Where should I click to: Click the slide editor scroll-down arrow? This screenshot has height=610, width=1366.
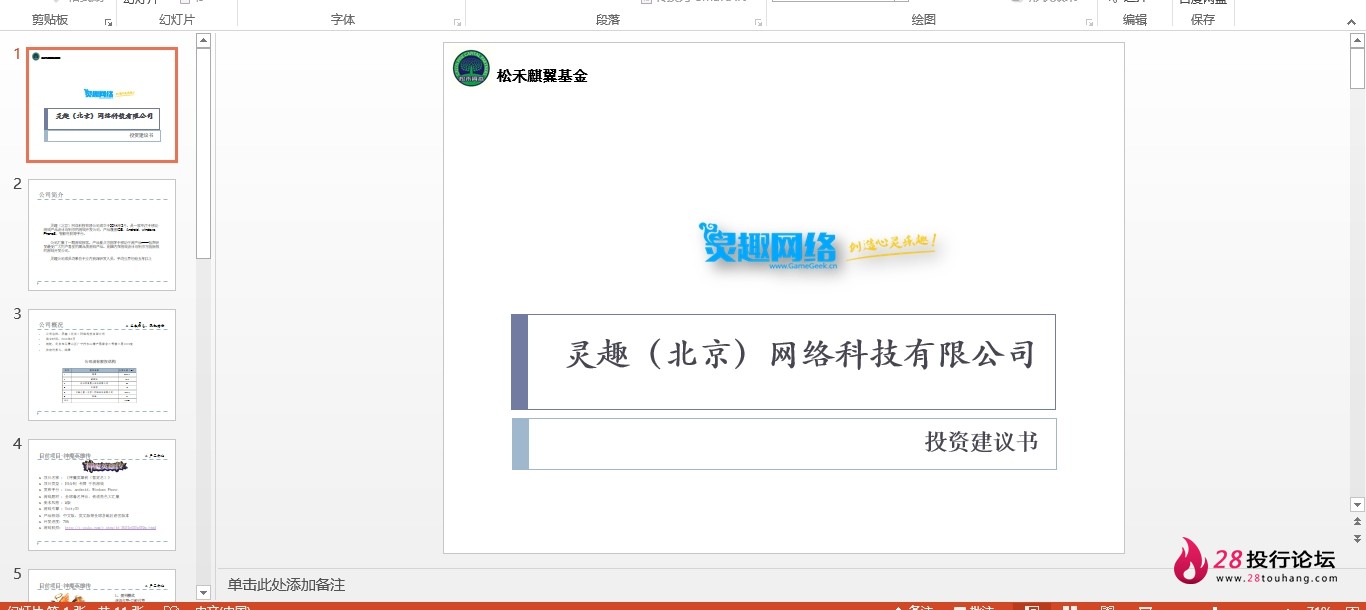point(1357,505)
